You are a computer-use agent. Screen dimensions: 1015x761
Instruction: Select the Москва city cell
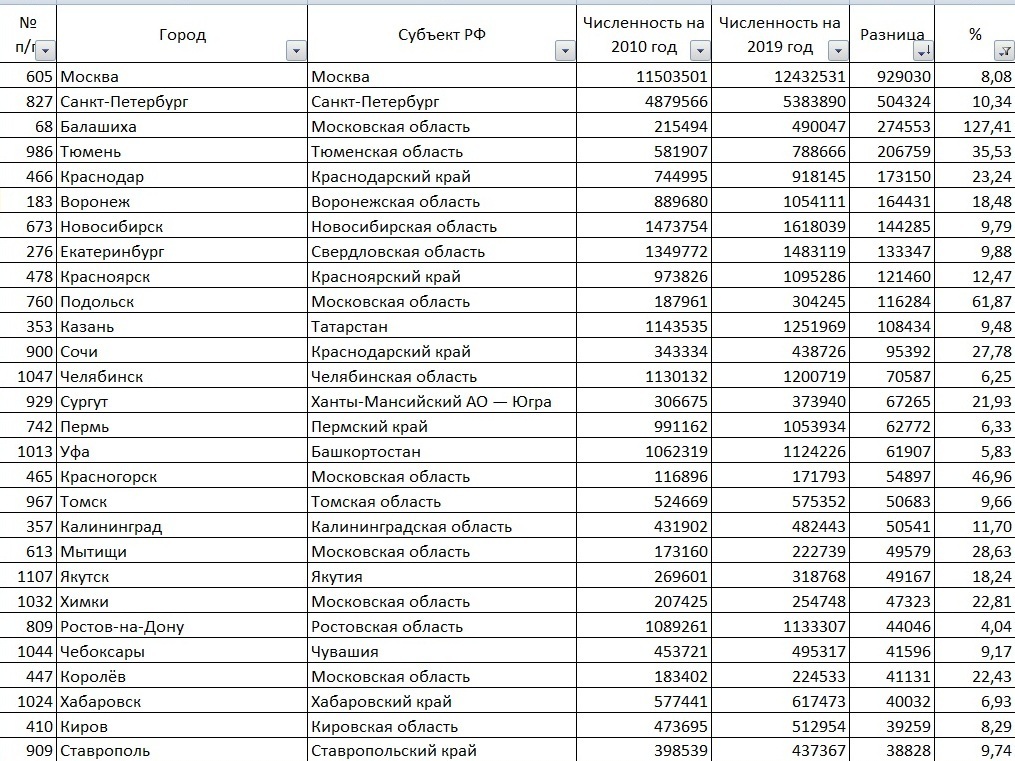coord(181,77)
